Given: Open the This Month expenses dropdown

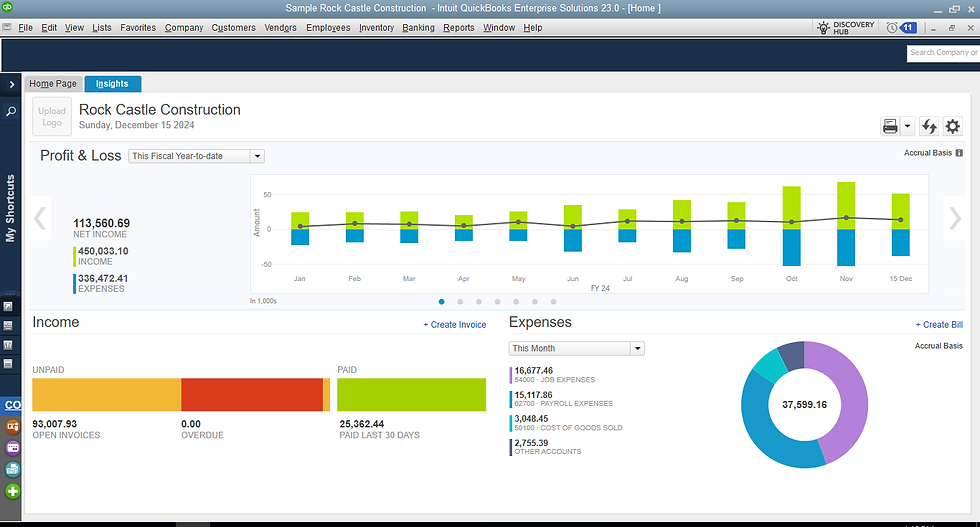Looking at the screenshot, I should click(576, 348).
